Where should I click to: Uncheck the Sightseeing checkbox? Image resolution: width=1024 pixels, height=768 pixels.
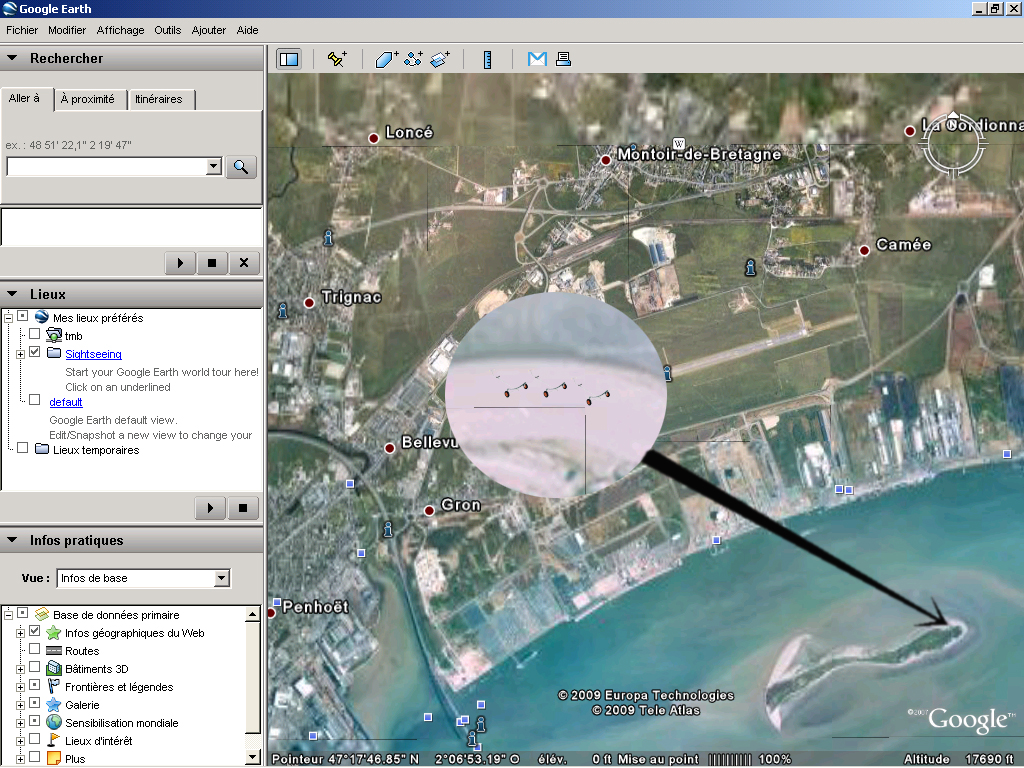[x=35, y=352]
